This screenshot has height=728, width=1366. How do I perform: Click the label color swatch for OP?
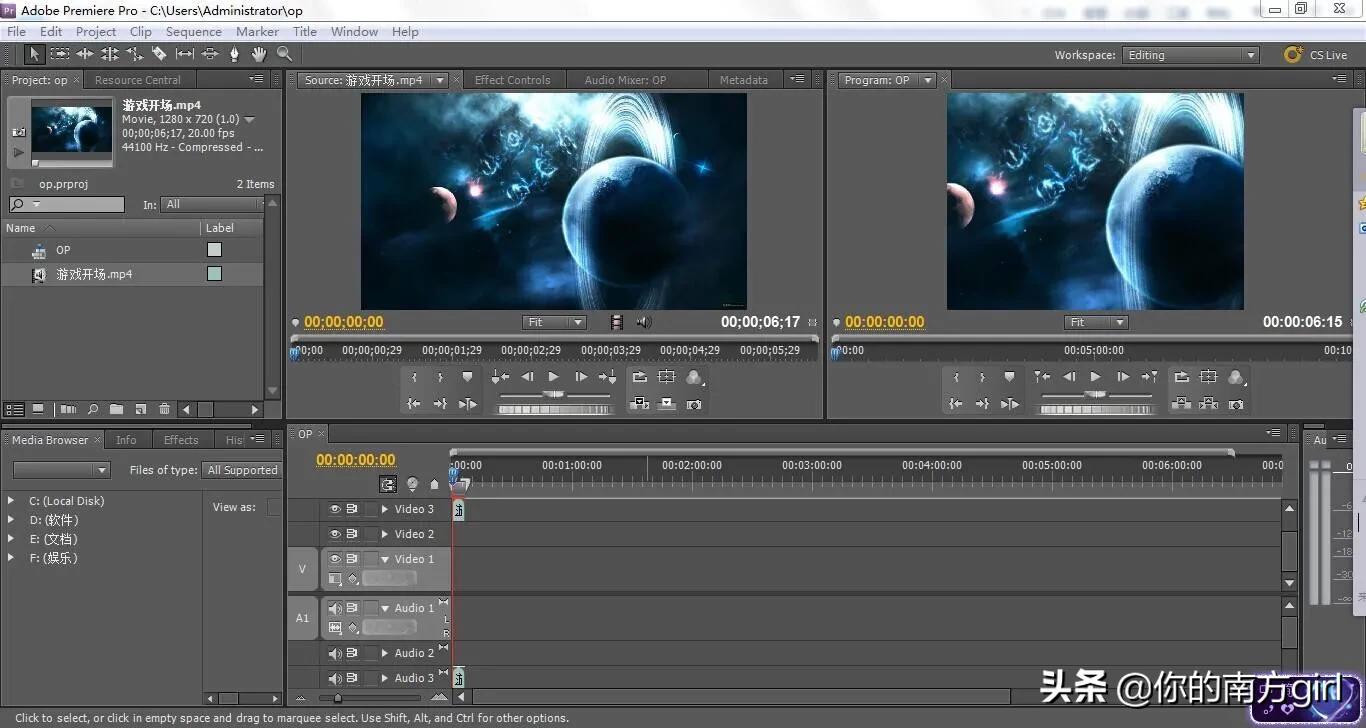214,250
